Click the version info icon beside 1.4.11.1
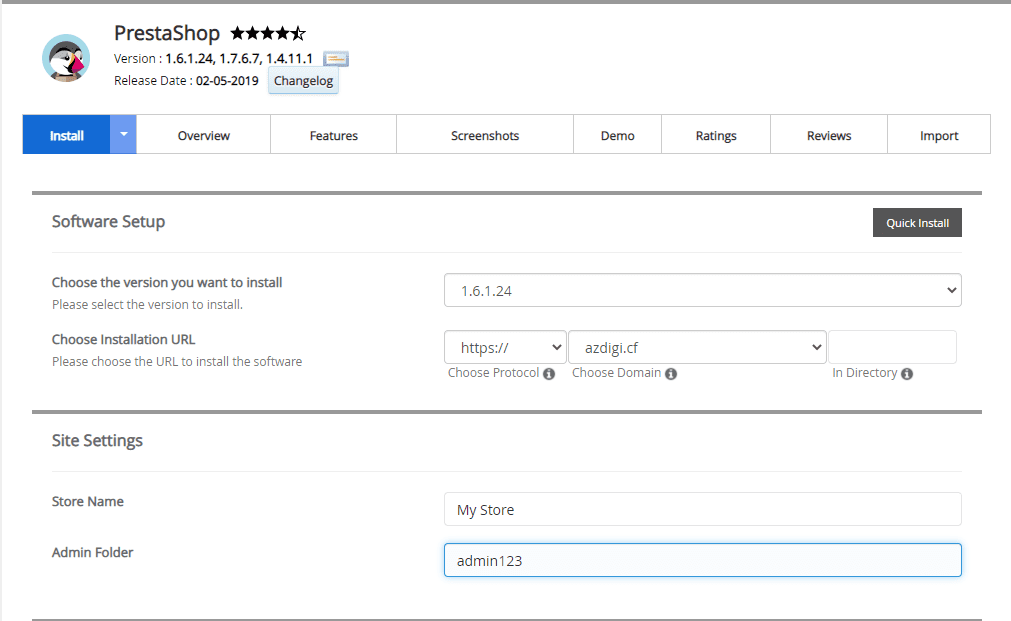The height and width of the screenshot is (621, 1011). 336,59
